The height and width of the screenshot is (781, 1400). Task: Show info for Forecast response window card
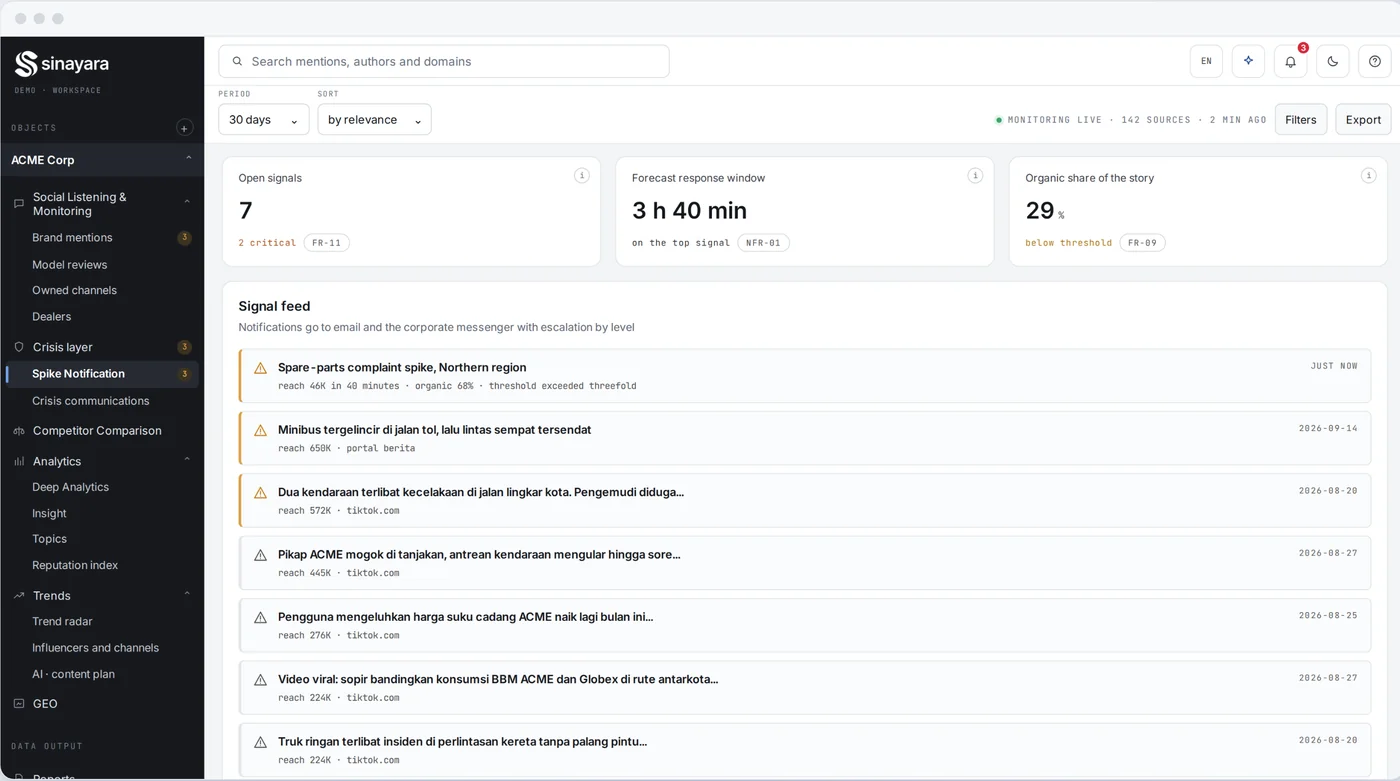(x=975, y=175)
